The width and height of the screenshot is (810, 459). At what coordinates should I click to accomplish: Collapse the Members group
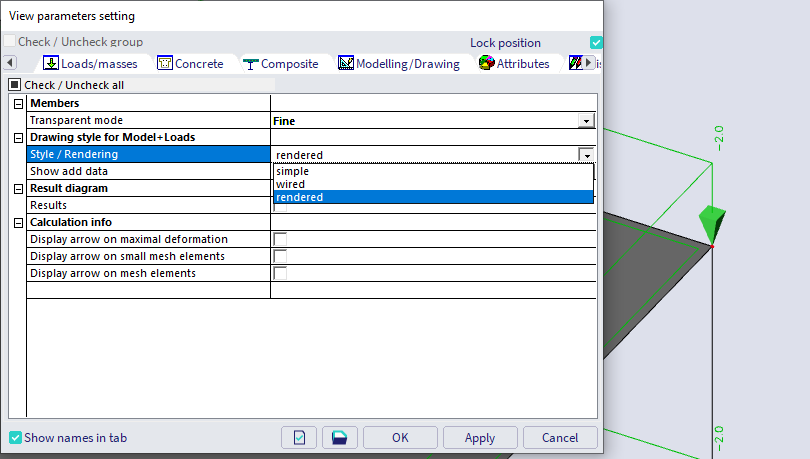click(19, 104)
